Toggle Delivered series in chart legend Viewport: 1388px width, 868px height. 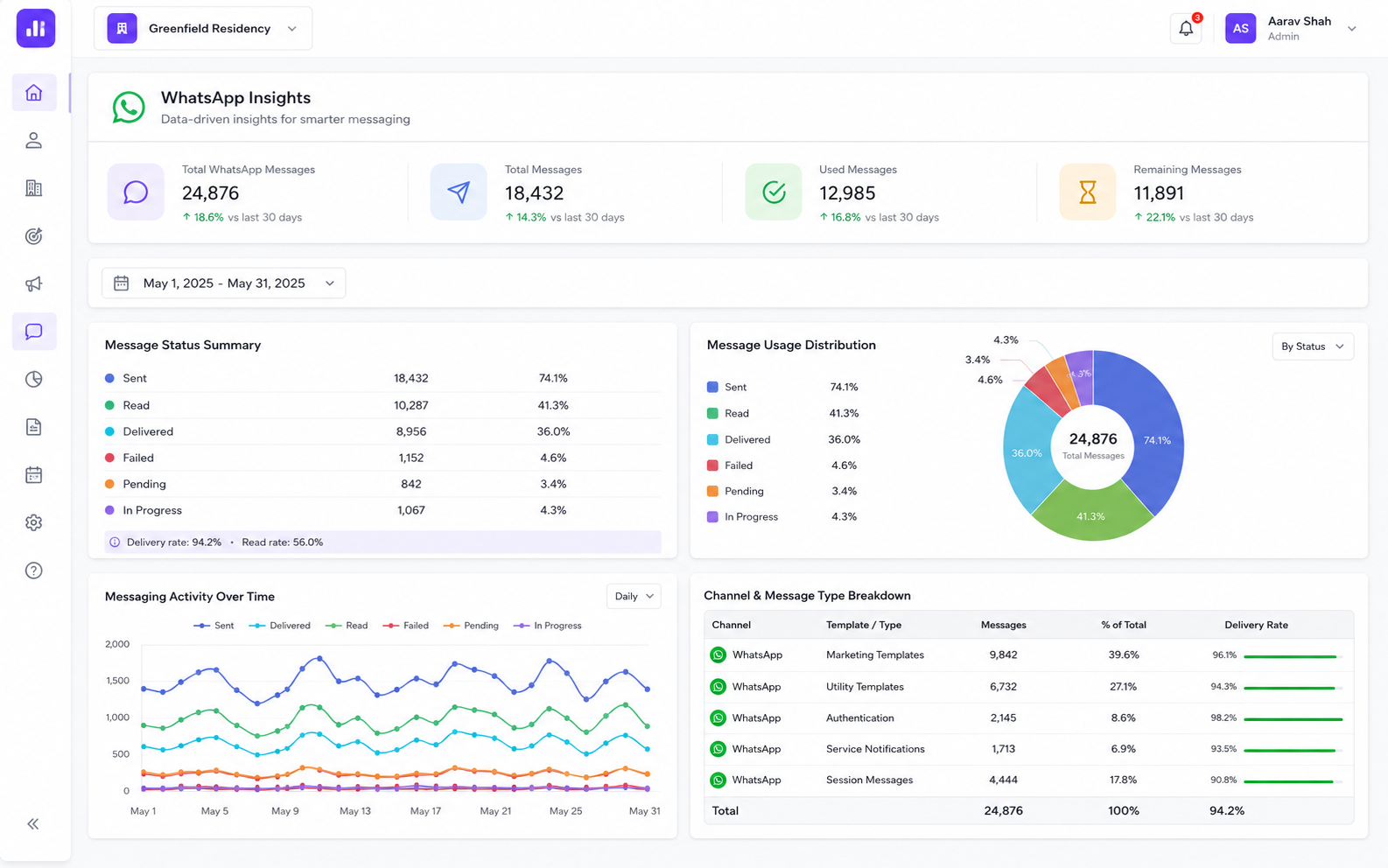point(279,626)
